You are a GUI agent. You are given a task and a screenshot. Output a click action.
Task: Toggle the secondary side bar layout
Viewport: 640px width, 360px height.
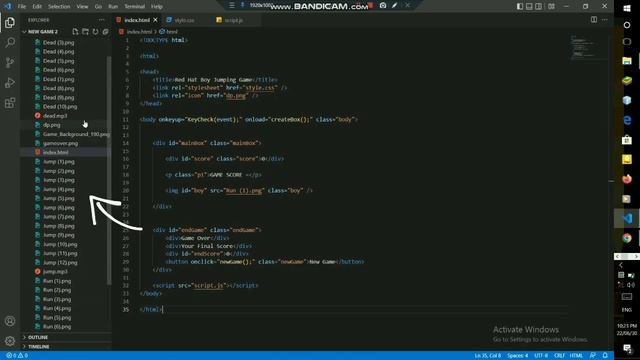point(539,7)
